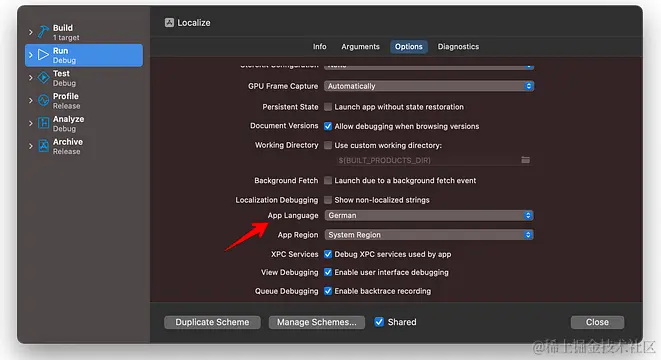
Task: Click the Test diamond icon
Action: point(43,78)
